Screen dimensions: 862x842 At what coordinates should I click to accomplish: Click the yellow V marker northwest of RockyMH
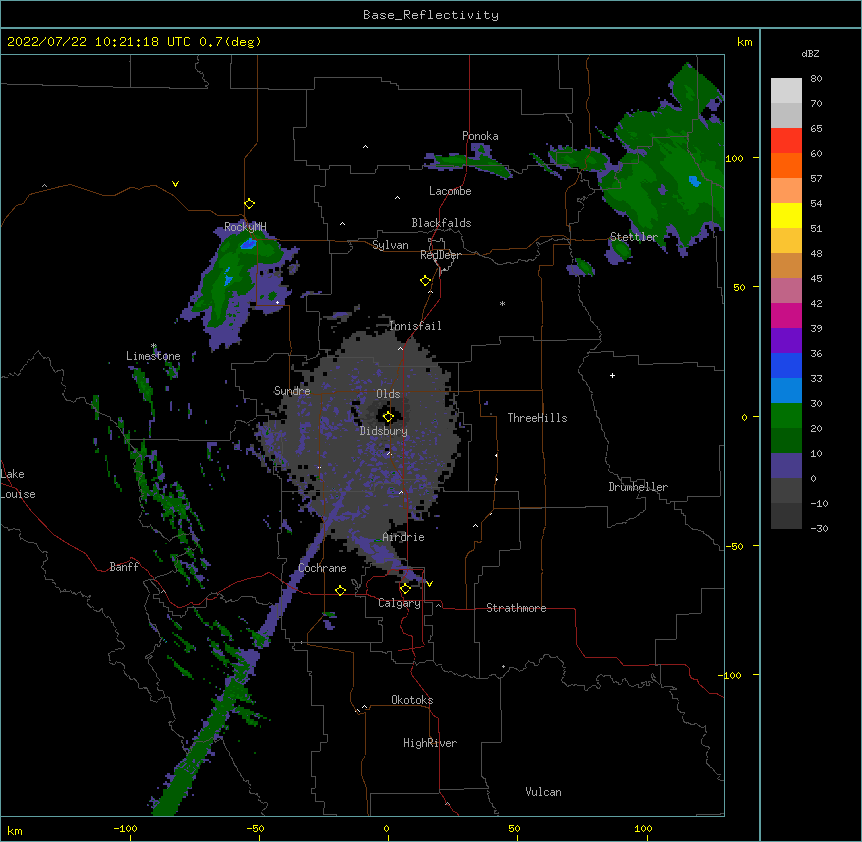175,184
